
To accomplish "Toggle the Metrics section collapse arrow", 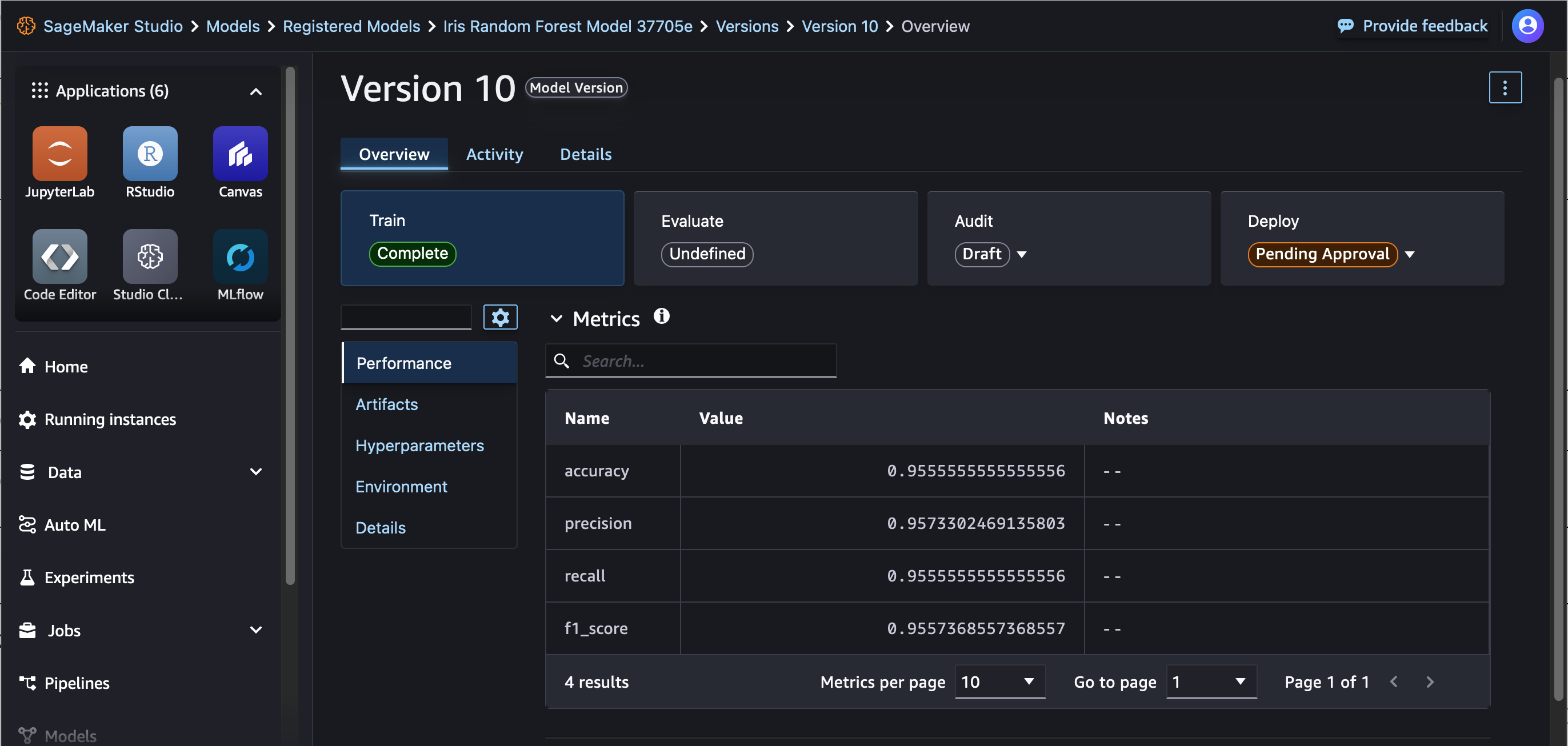I will tap(556, 318).
